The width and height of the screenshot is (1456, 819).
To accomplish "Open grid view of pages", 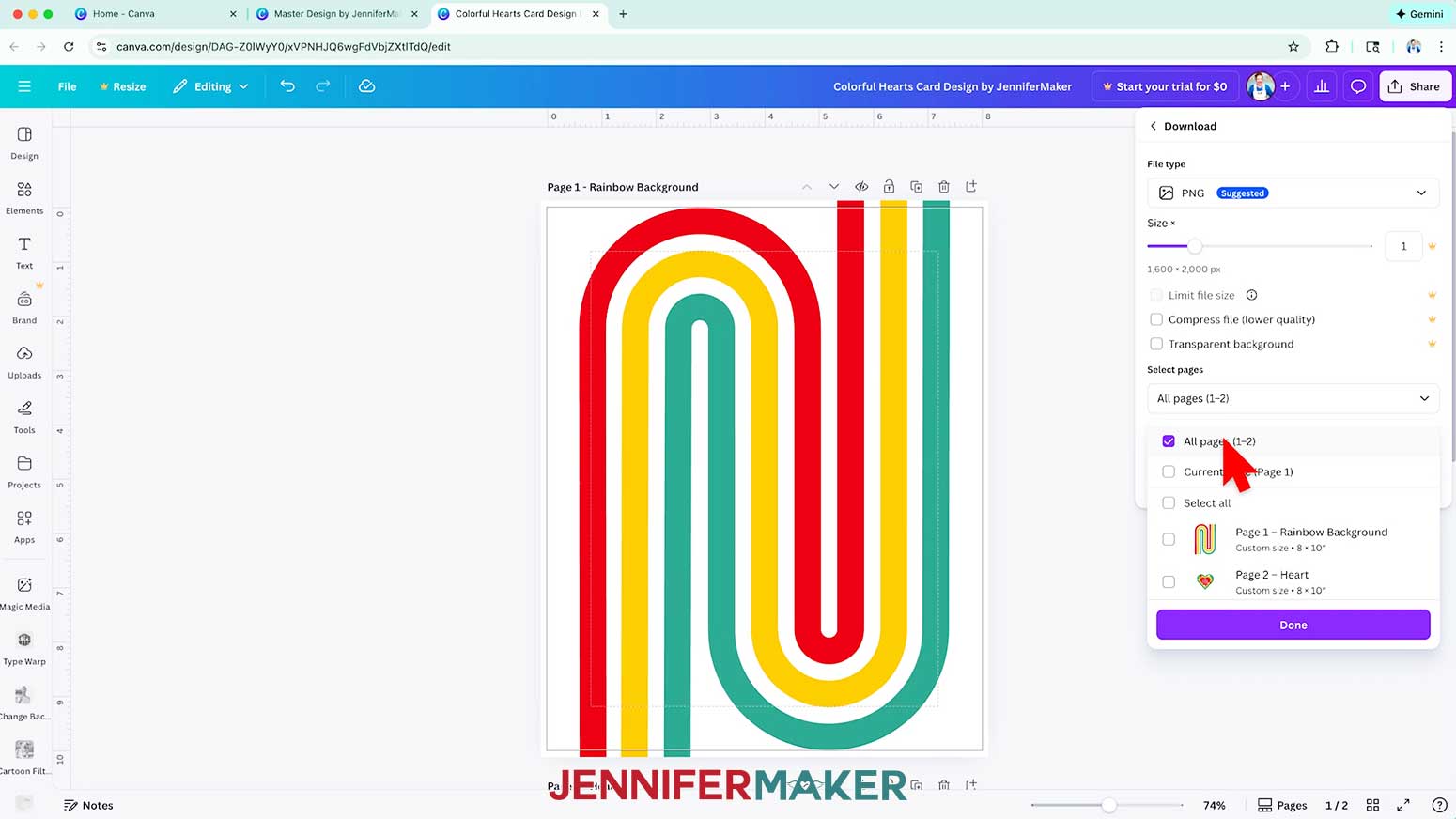I will tap(1372, 805).
